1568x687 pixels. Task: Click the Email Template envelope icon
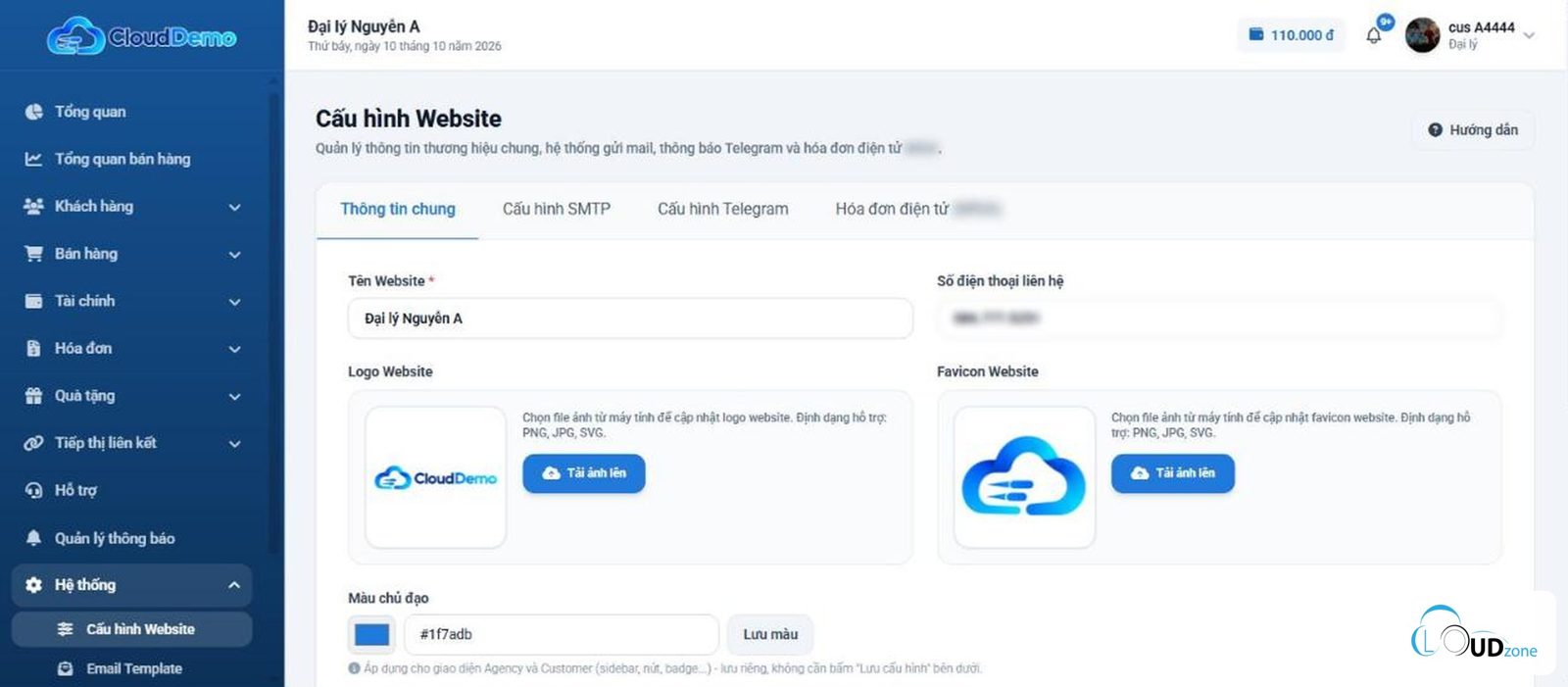click(x=66, y=668)
